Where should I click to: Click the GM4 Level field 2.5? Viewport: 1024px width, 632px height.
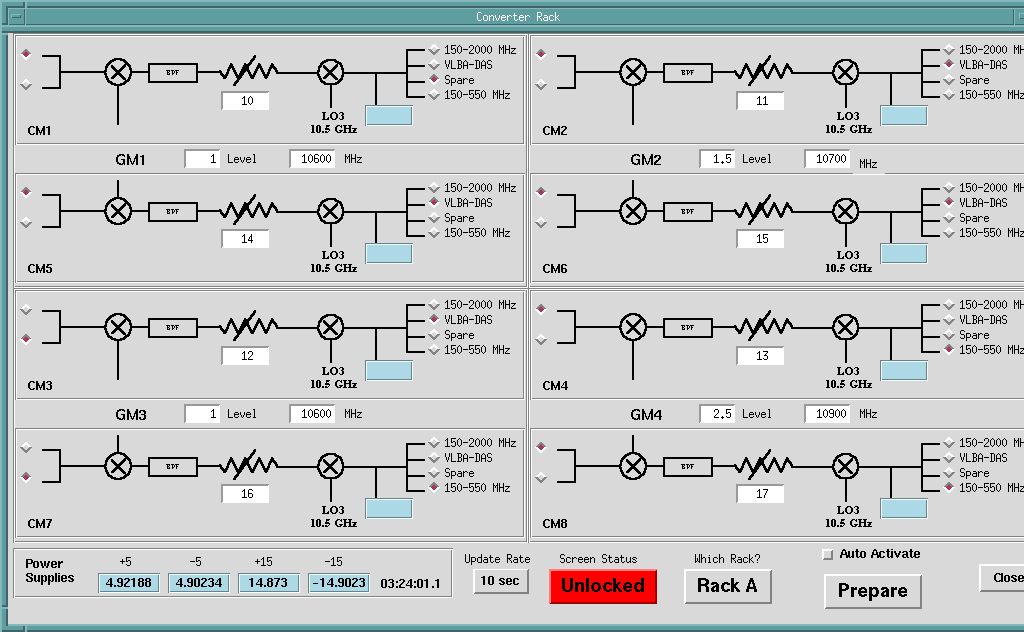point(717,414)
